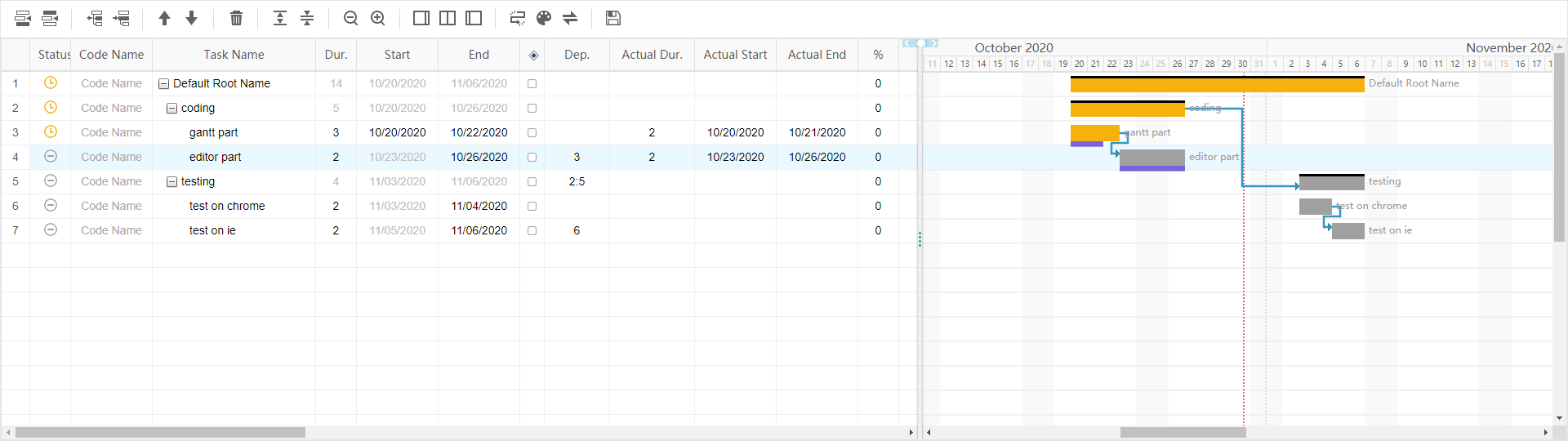Select the editor part task name
Viewport: 1568px width, 441px height.
point(215,157)
